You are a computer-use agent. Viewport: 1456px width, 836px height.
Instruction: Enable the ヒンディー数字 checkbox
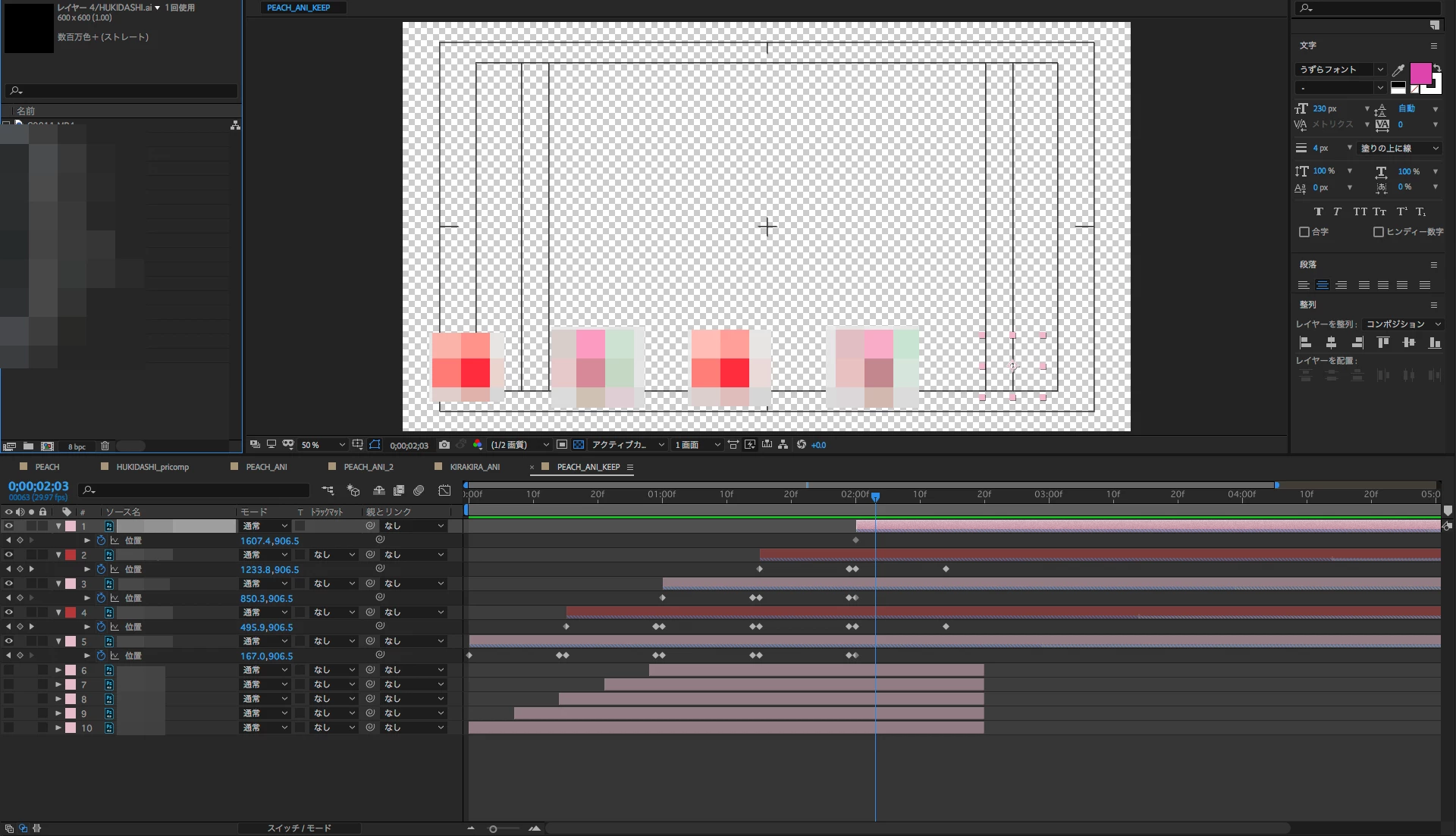coord(1379,232)
